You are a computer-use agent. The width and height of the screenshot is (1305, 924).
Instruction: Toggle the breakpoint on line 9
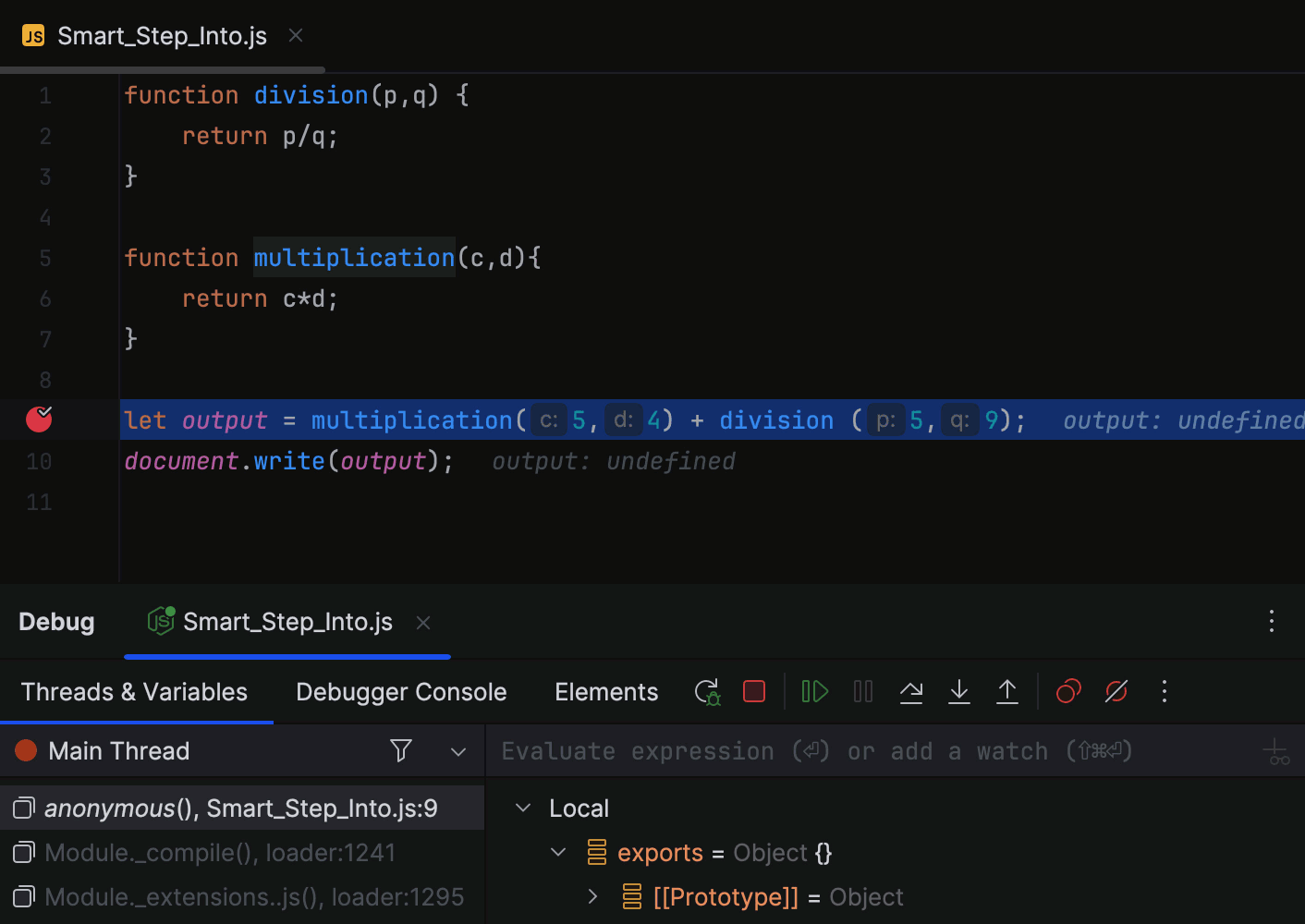pos(39,419)
